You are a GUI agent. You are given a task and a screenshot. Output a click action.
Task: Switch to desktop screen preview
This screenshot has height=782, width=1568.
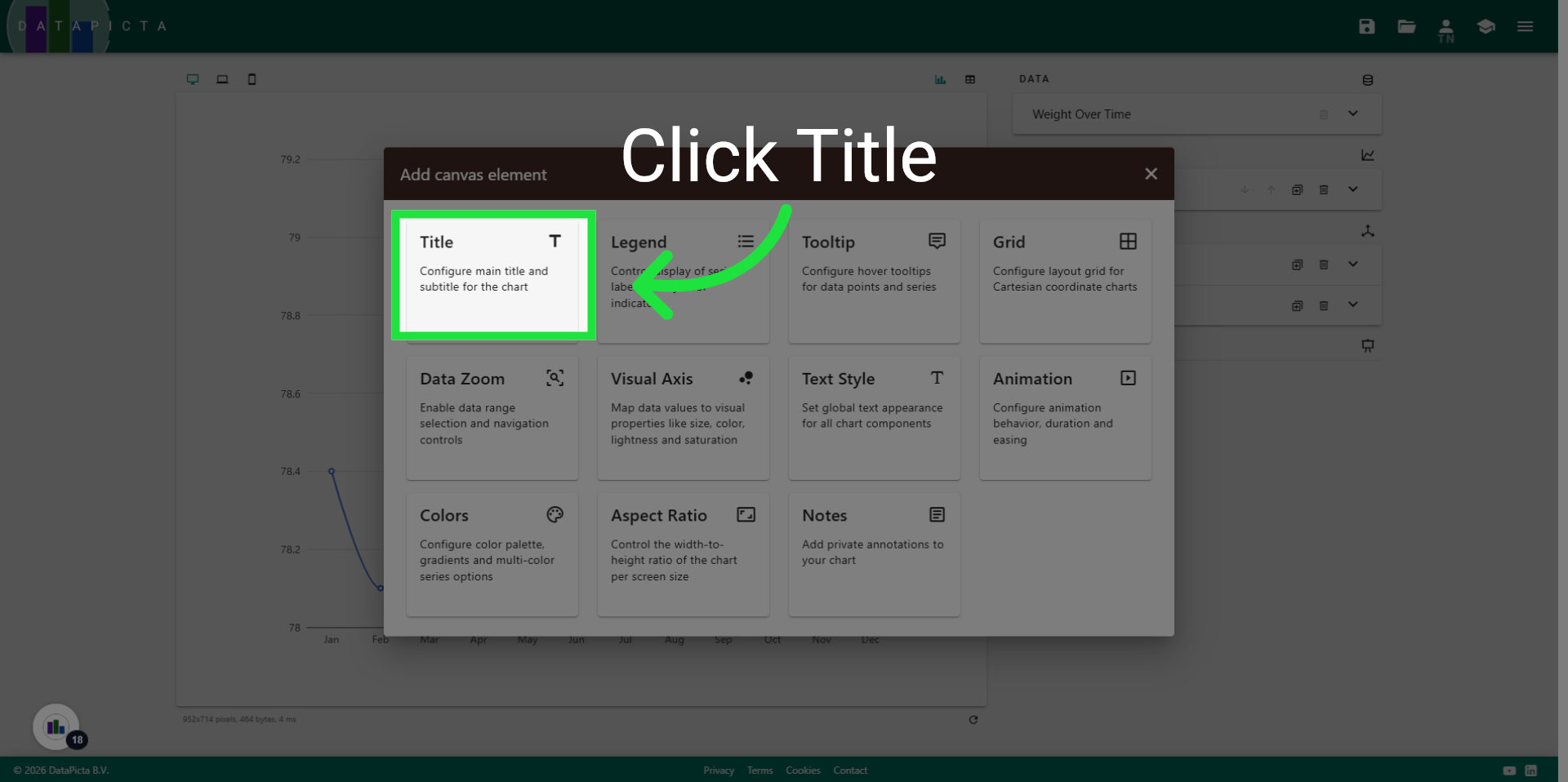point(193,79)
